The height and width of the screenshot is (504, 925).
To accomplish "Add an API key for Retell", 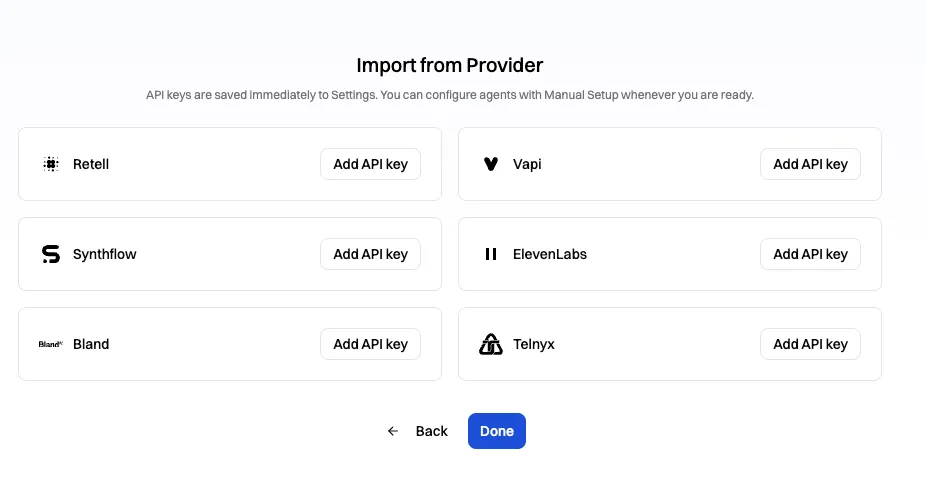I will (x=370, y=164).
